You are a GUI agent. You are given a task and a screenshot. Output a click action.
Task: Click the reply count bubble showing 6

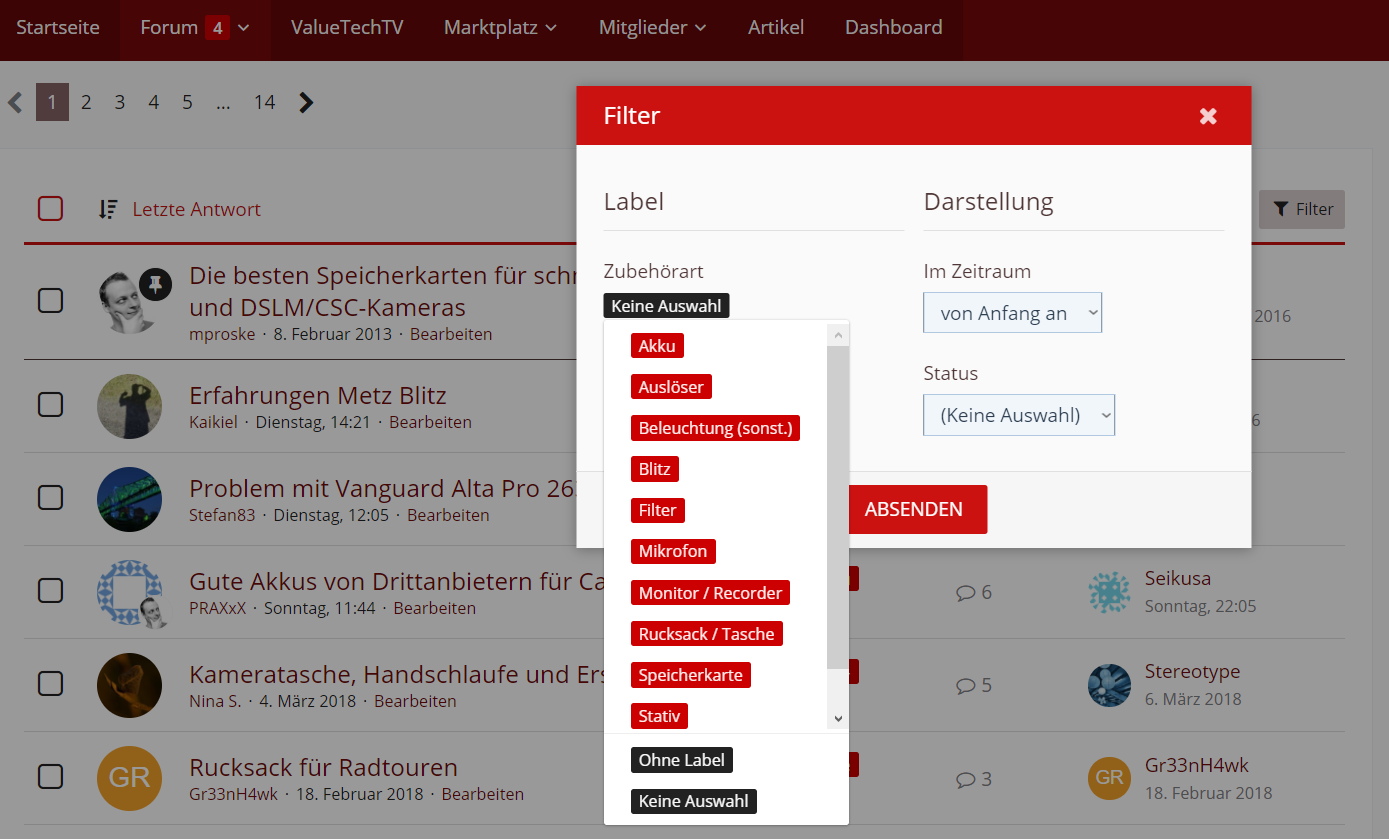click(x=973, y=592)
